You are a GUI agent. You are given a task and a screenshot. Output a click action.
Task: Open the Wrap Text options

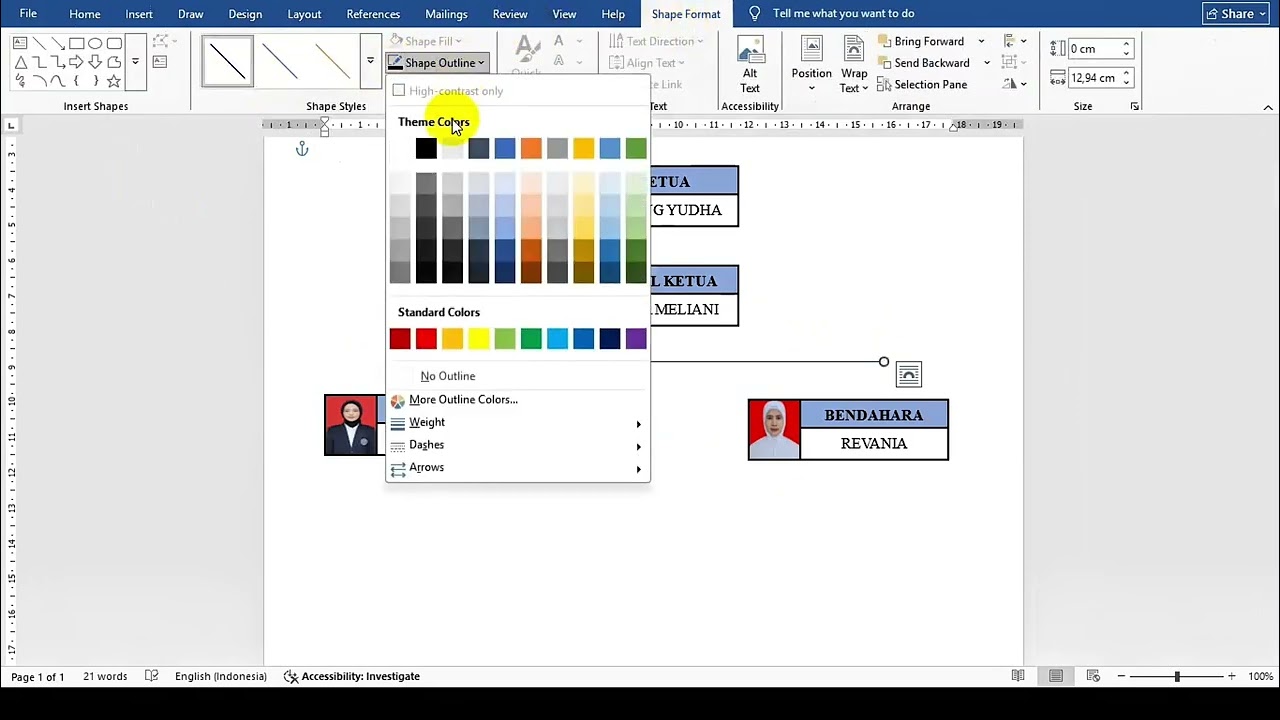tap(853, 66)
